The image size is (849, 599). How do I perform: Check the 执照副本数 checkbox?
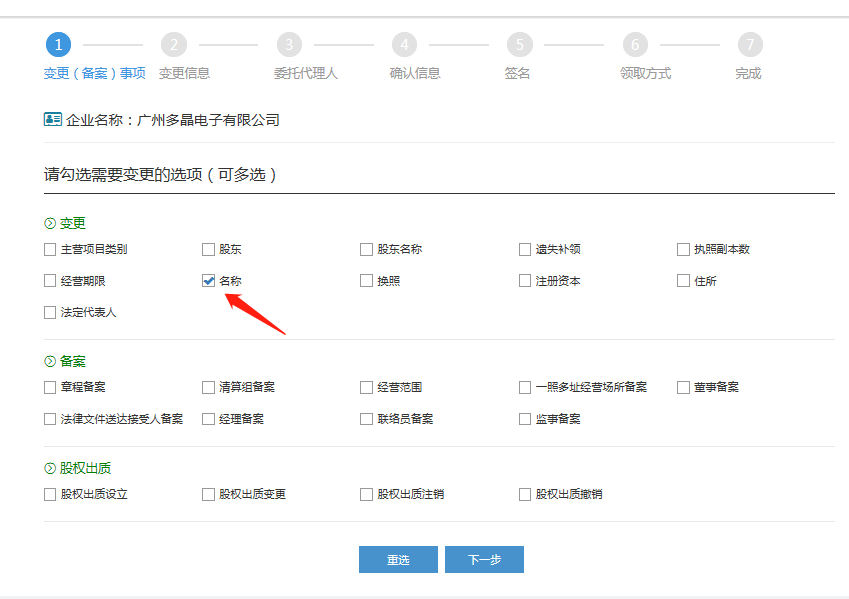(682, 249)
